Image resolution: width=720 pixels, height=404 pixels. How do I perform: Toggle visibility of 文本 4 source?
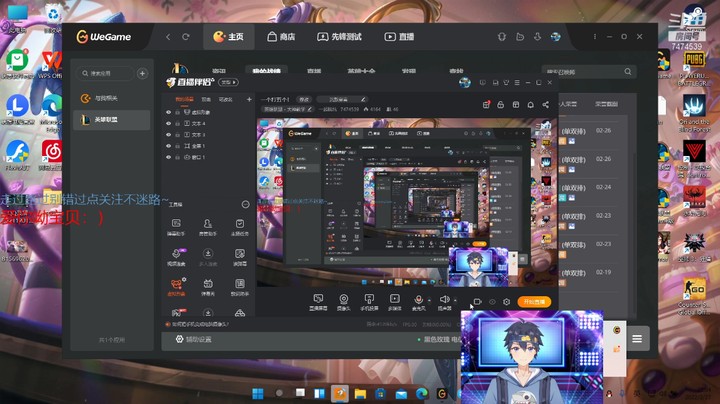point(169,123)
